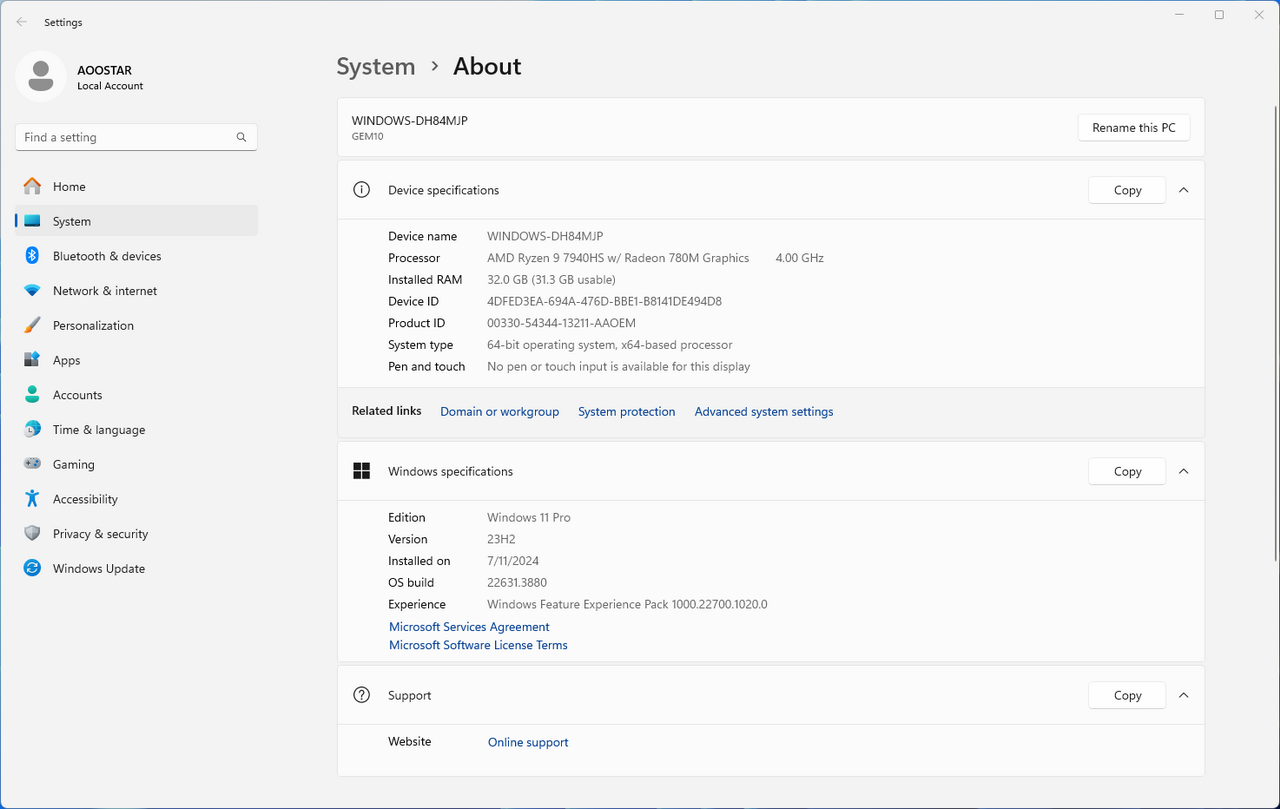1280x809 pixels.
Task: Open Personalization settings
Action: click(x=137, y=326)
